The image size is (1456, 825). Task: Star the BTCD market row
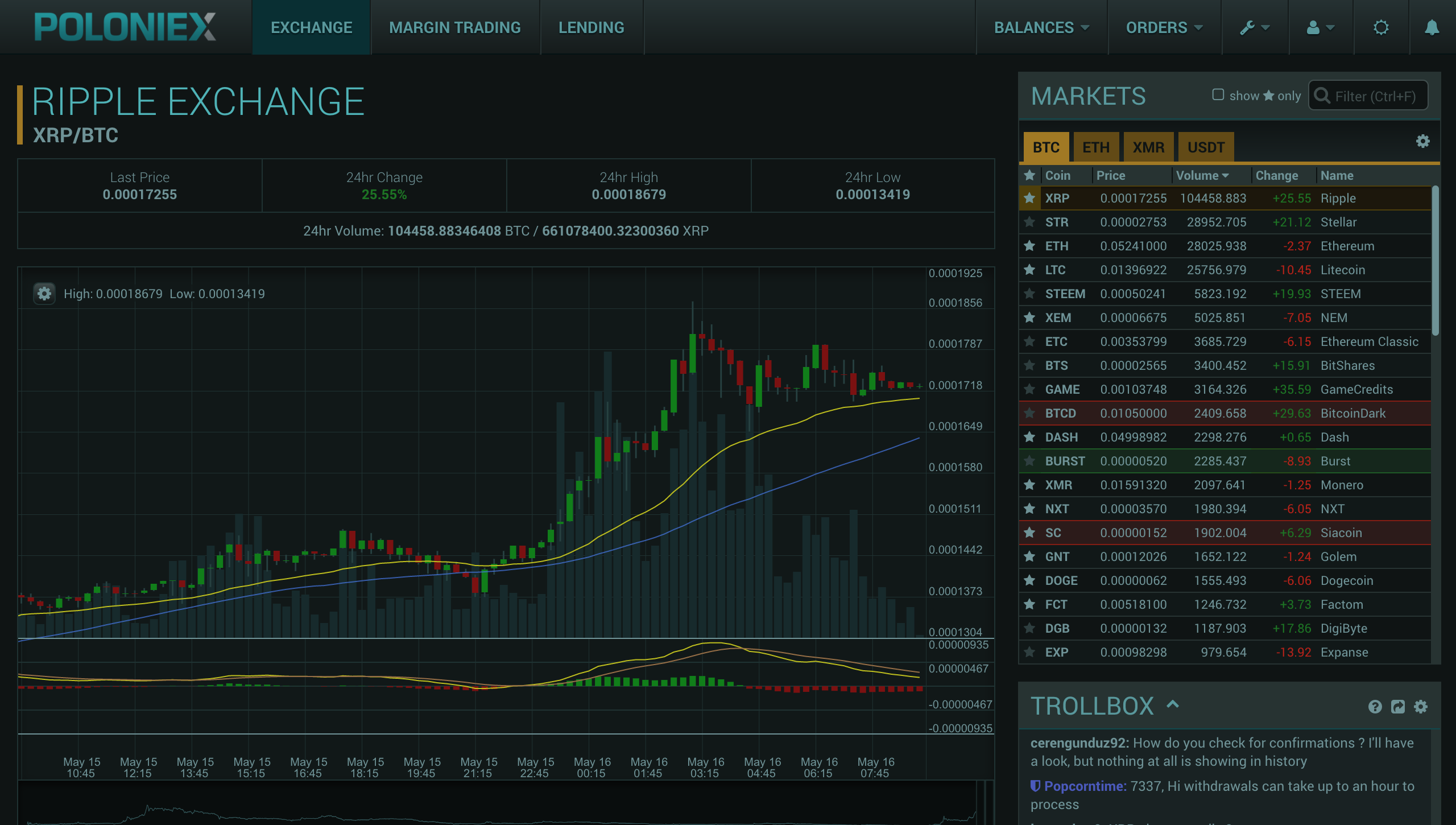click(x=1029, y=413)
